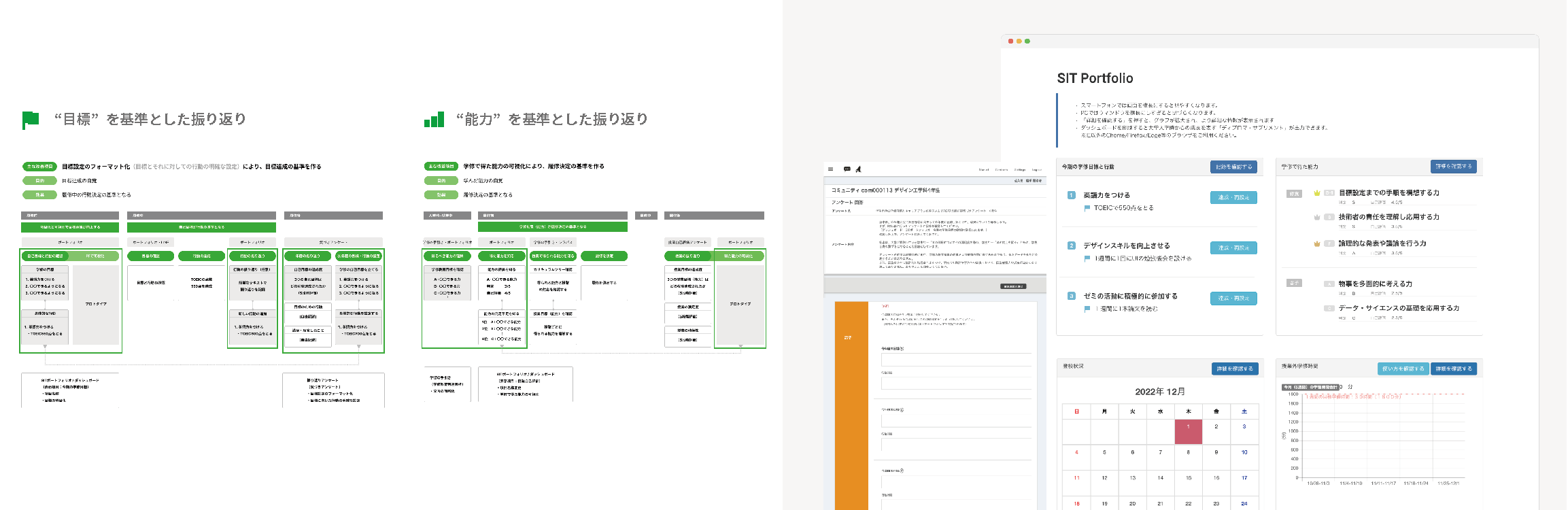Click the flag icon next to TOEICで550点をとる
Image resolution: width=1568 pixels, height=510 pixels.
pos(1087,208)
